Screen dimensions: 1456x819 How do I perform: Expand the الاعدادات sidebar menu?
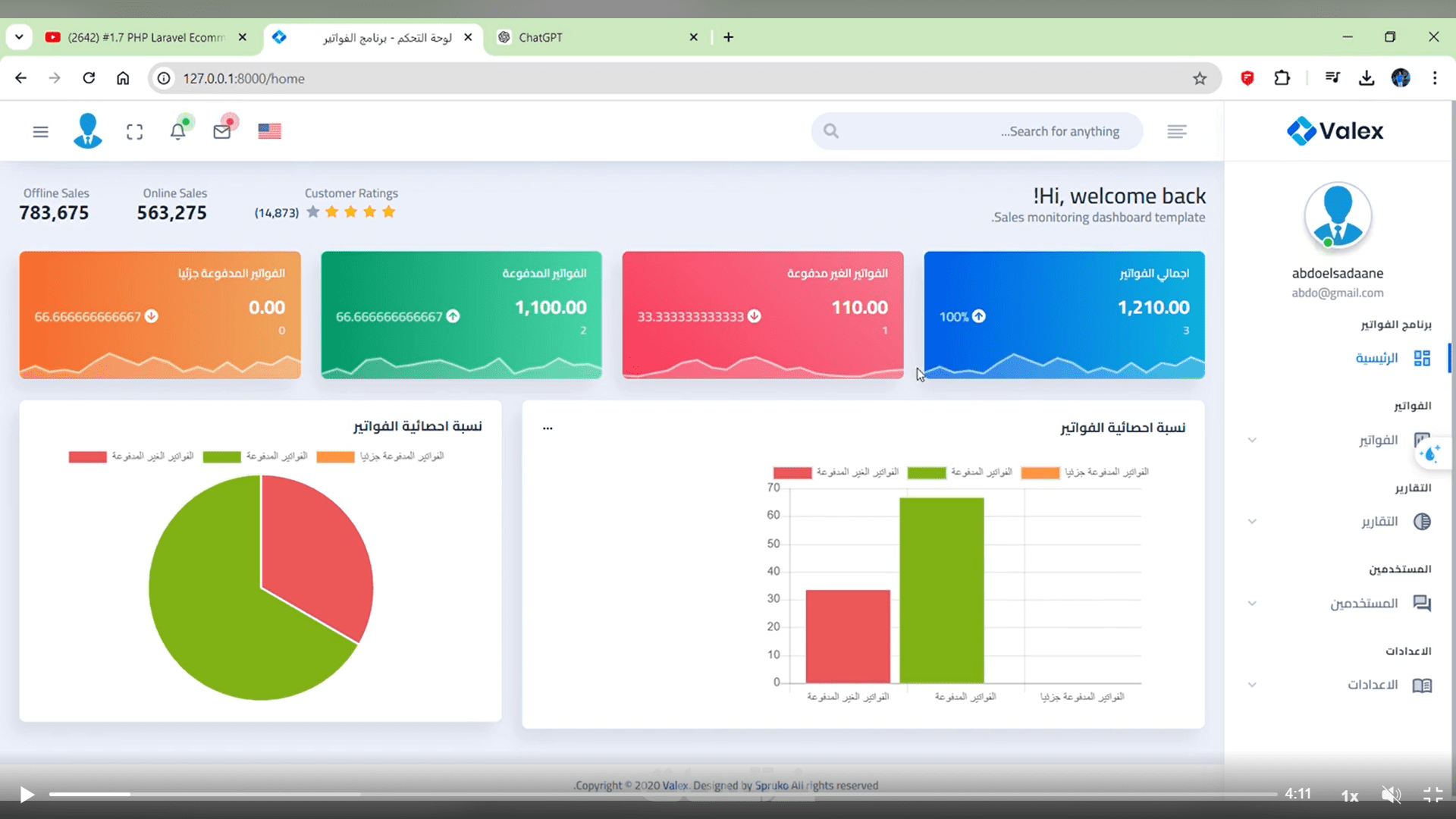[1372, 685]
